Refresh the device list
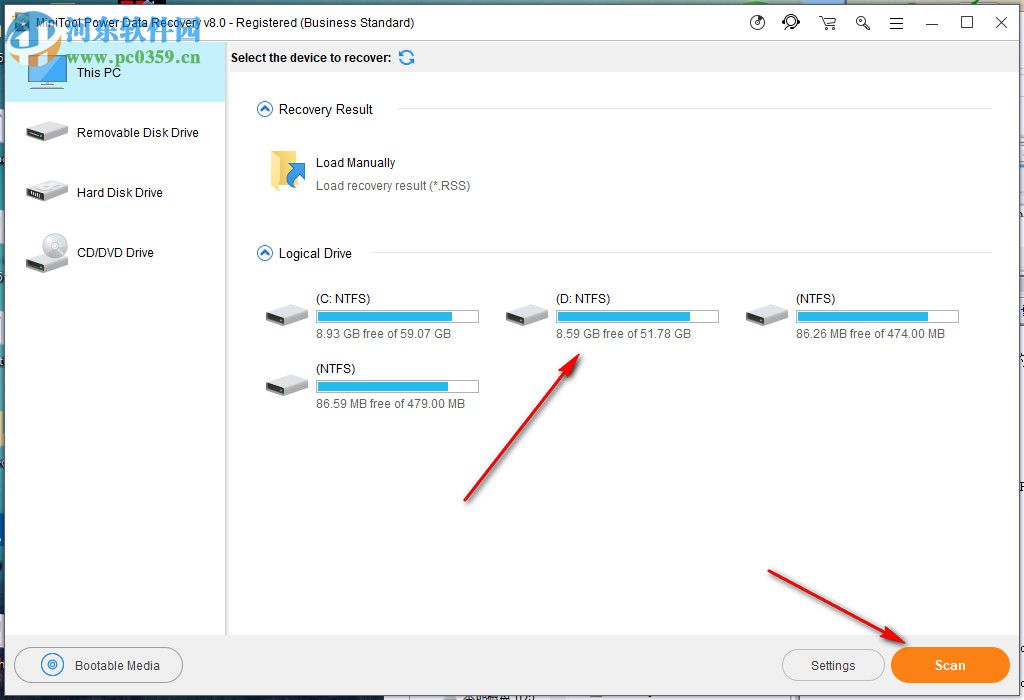Image resolution: width=1024 pixels, height=700 pixels. tap(407, 58)
